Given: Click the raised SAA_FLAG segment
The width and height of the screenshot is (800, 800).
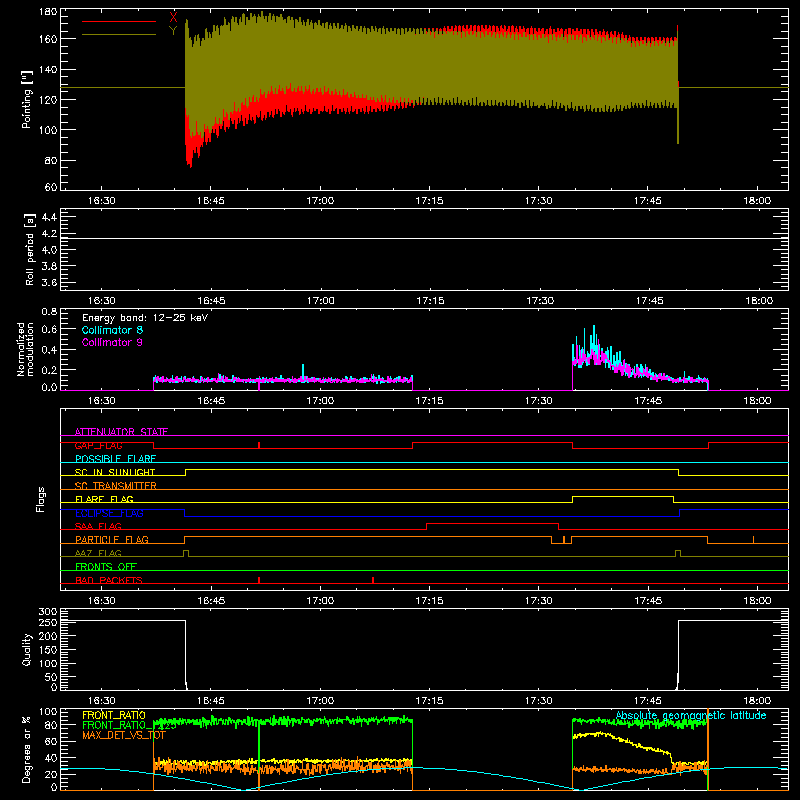Looking at the screenshot, I should click(492, 523).
